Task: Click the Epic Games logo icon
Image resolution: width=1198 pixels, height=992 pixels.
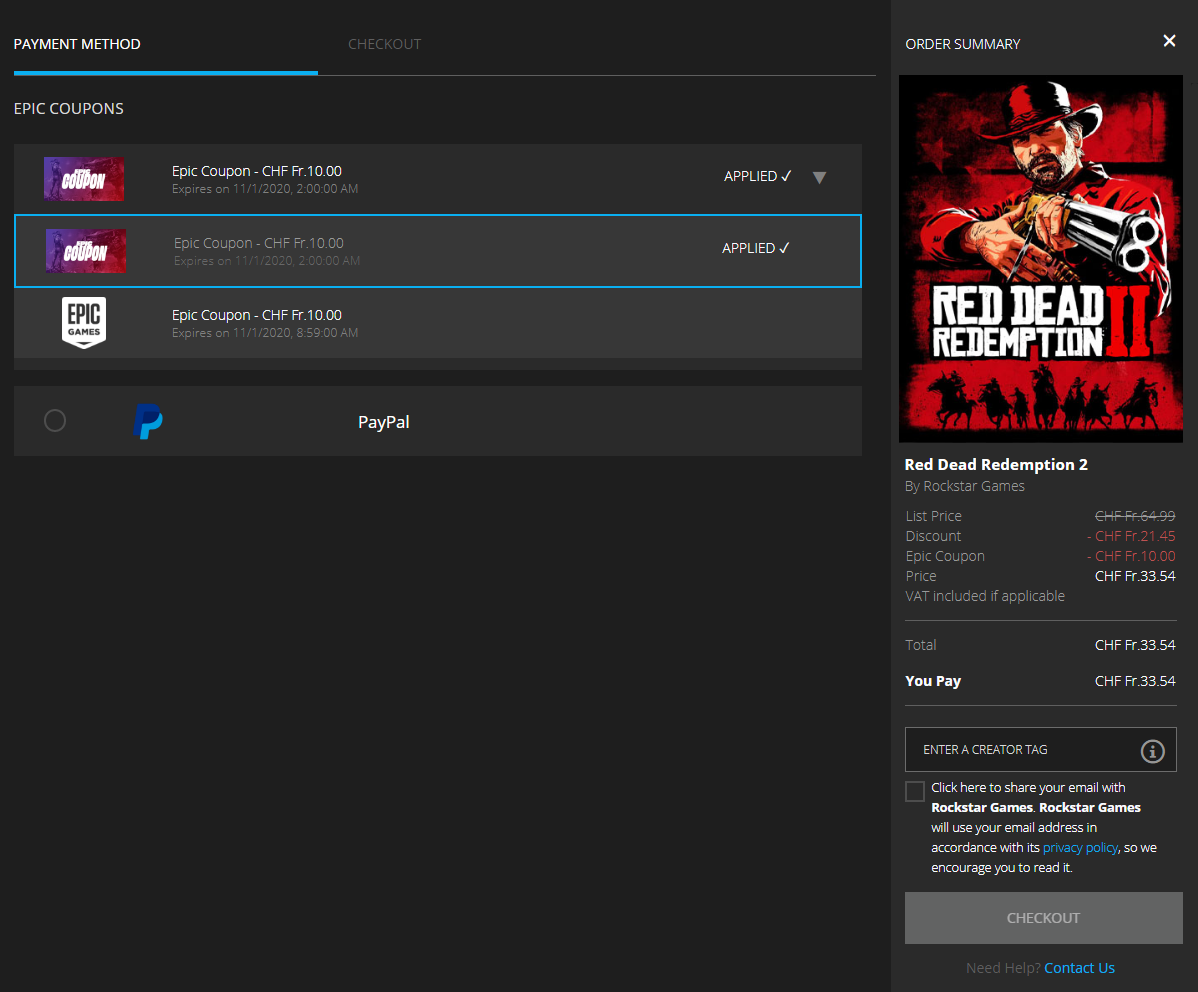Action: point(84,323)
